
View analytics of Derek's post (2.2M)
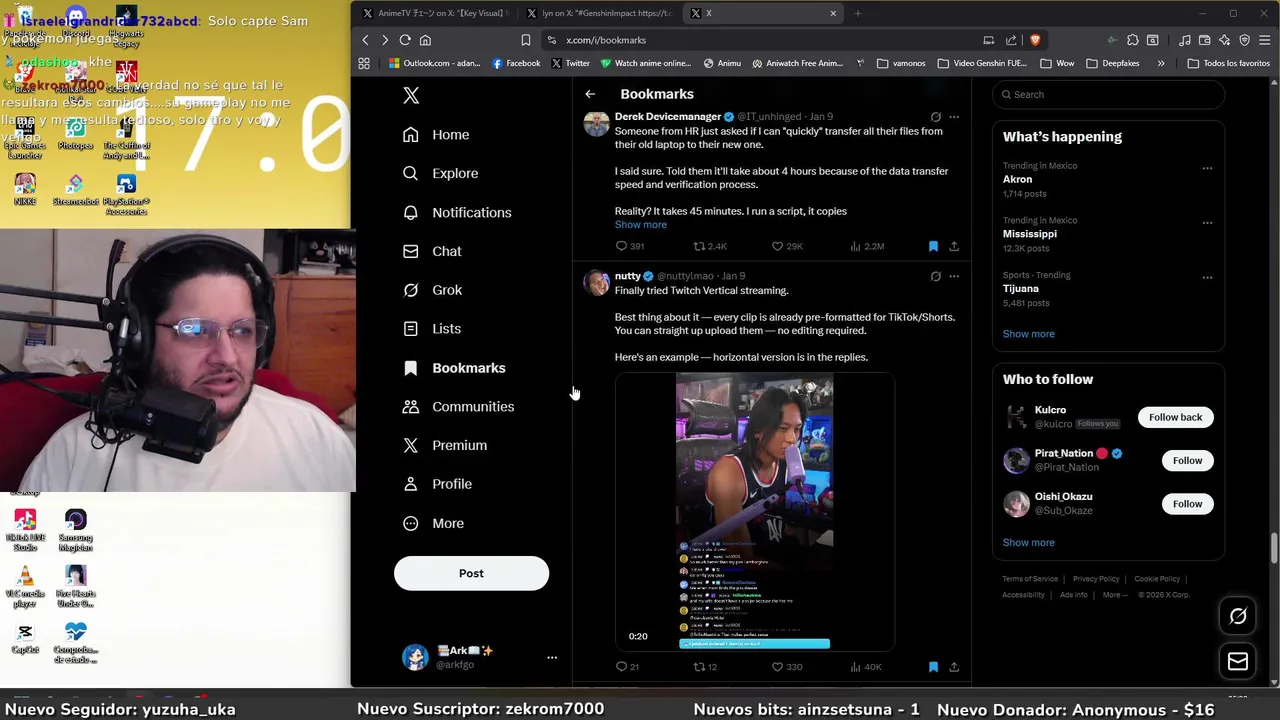pyautogui.click(x=866, y=246)
